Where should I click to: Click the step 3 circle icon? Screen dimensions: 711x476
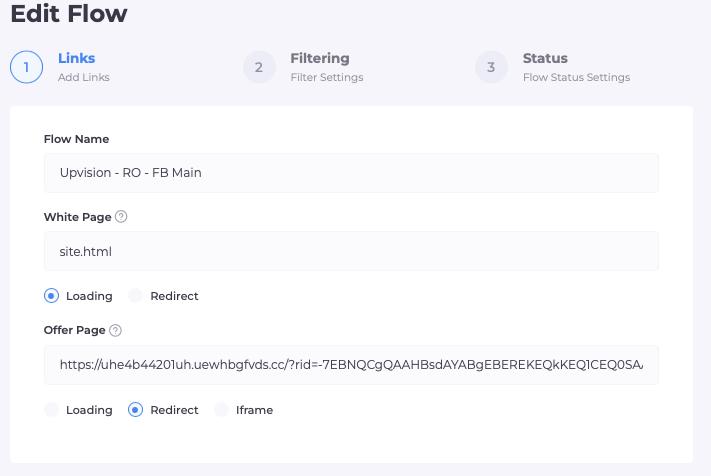click(491, 67)
